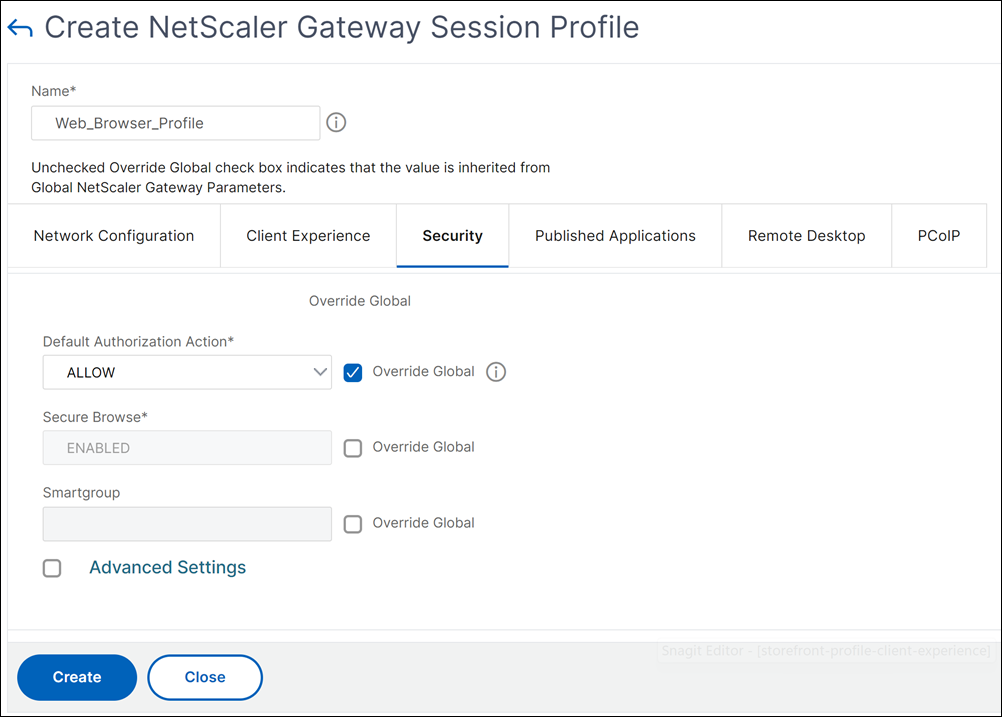1002x717 pixels.
Task: Open info icon beside Name field
Action: tap(336, 122)
